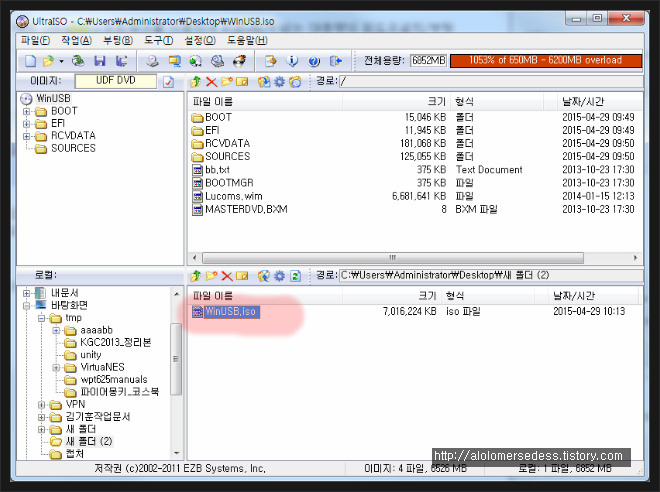This screenshot has width=660, height=492.
Task: Click the red capacity overload bar
Action: (546, 60)
